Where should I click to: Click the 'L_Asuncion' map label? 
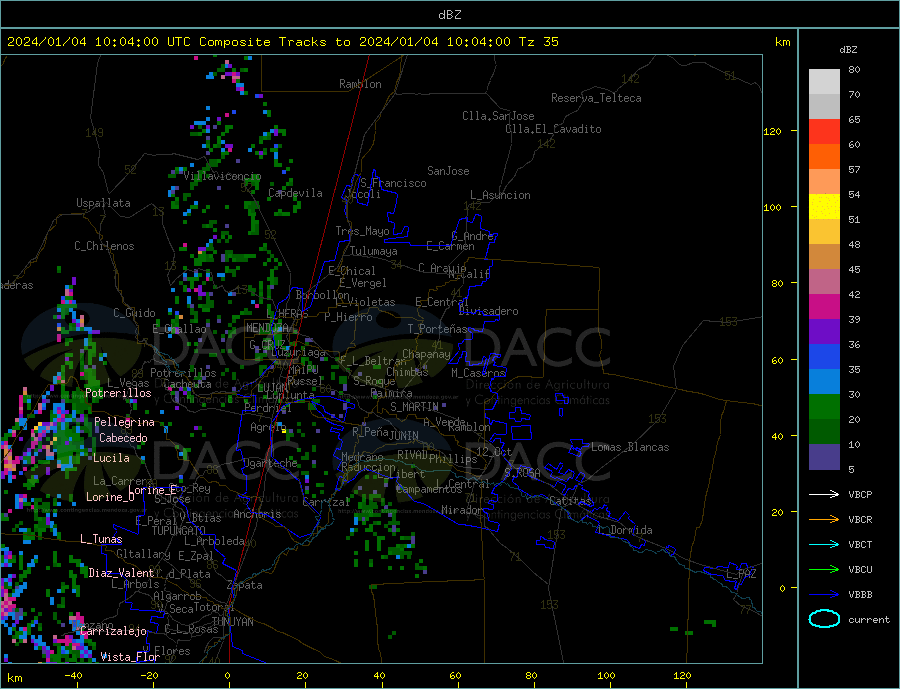tap(501, 195)
